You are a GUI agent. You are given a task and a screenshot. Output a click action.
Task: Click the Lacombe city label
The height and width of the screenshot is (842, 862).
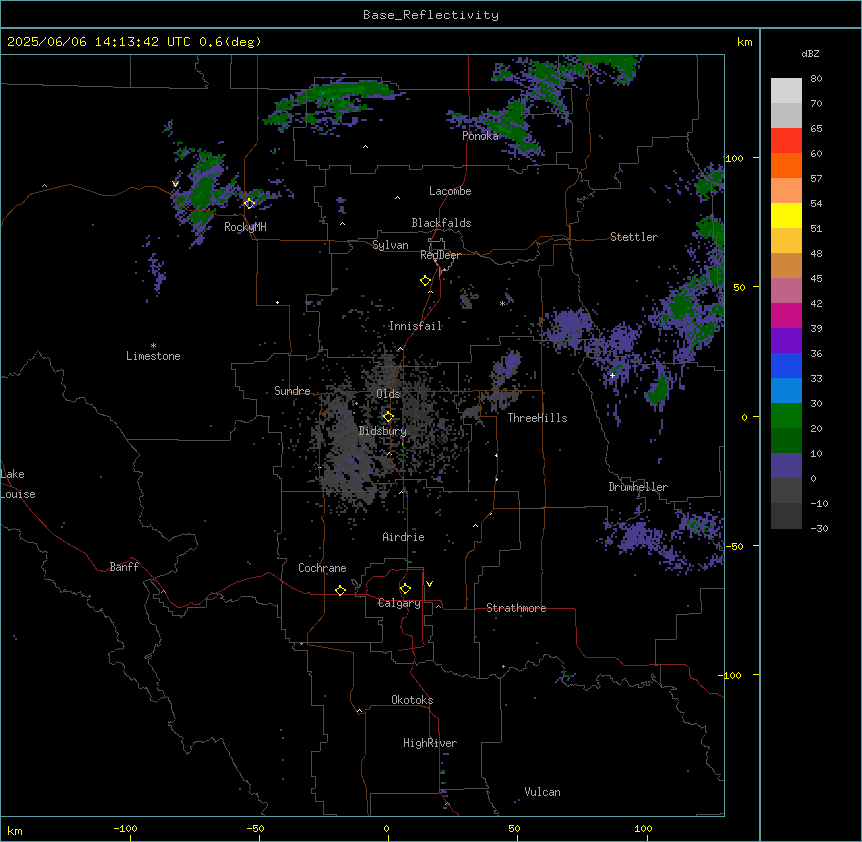(x=450, y=191)
